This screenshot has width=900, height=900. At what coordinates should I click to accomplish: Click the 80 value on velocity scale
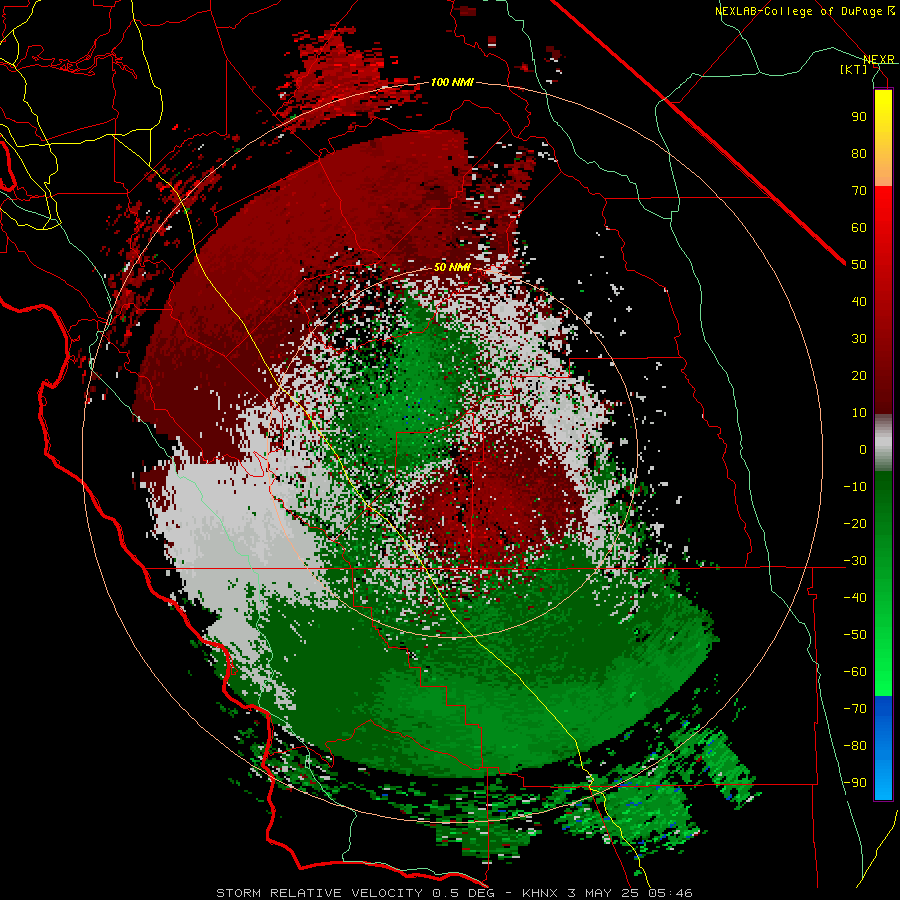[x=859, y=153]
